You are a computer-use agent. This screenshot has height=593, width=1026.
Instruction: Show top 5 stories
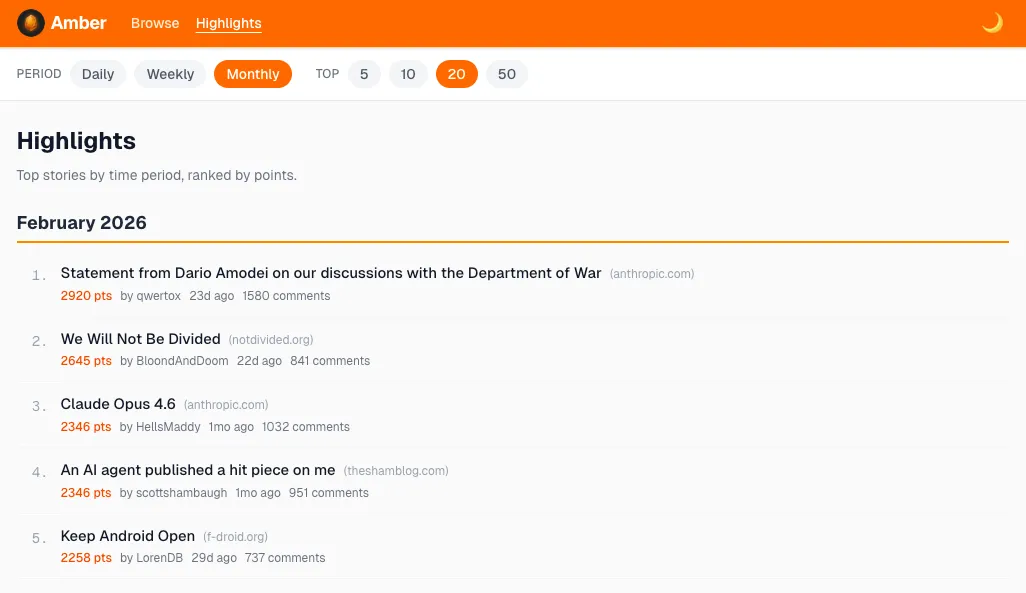click(x=364, y=74)
